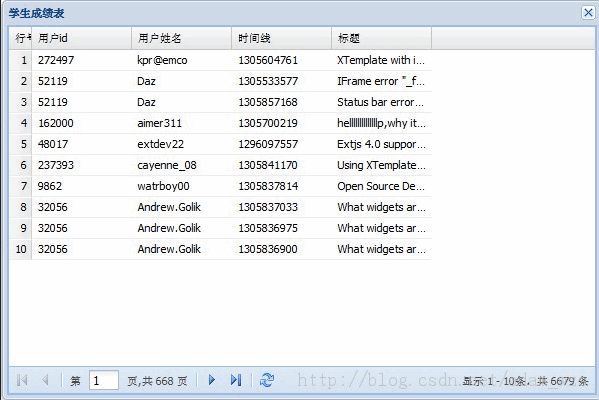The height and width of the screenshot is (400, 599).
Task: Sort by the 用户id column header
Action: click(82, 38)
